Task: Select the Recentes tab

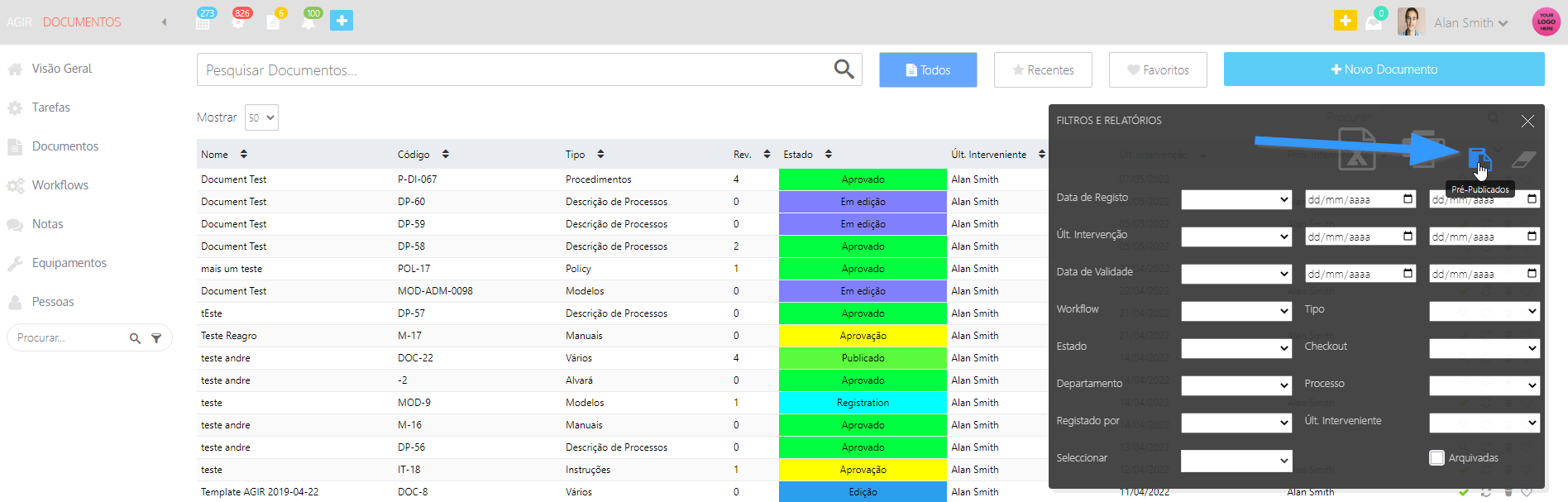Action: click(1043, 69)
